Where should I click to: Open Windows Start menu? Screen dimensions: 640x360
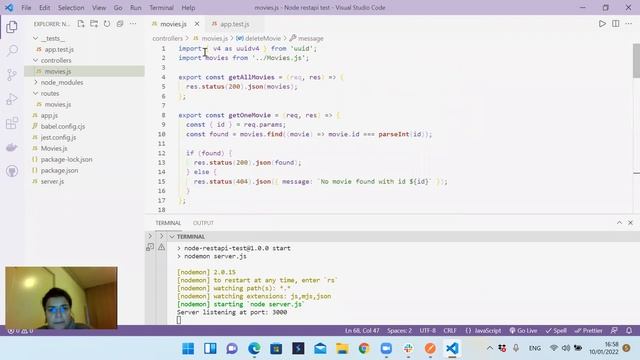point(188,349)
